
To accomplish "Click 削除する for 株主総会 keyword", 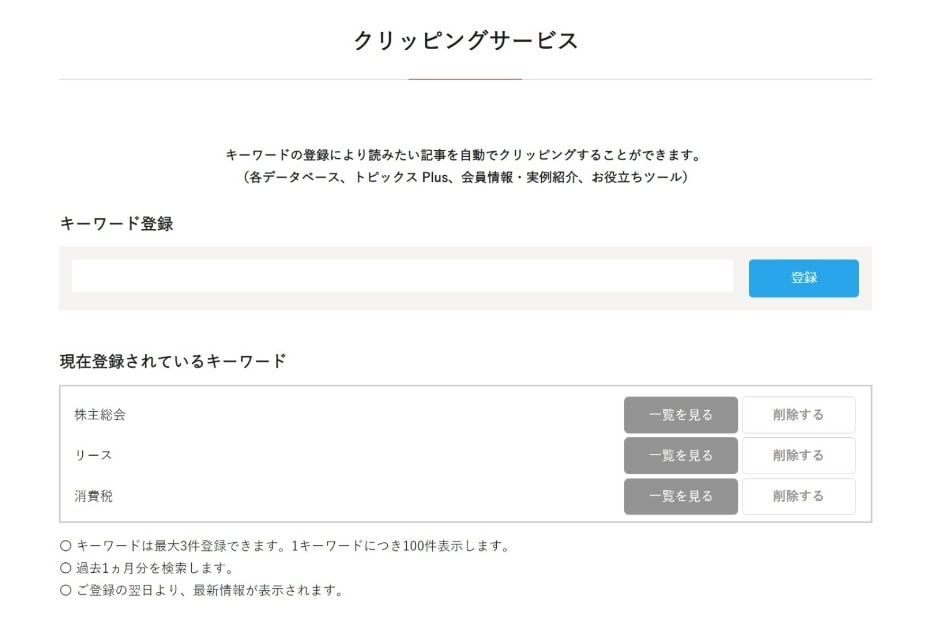I will 799,415.
